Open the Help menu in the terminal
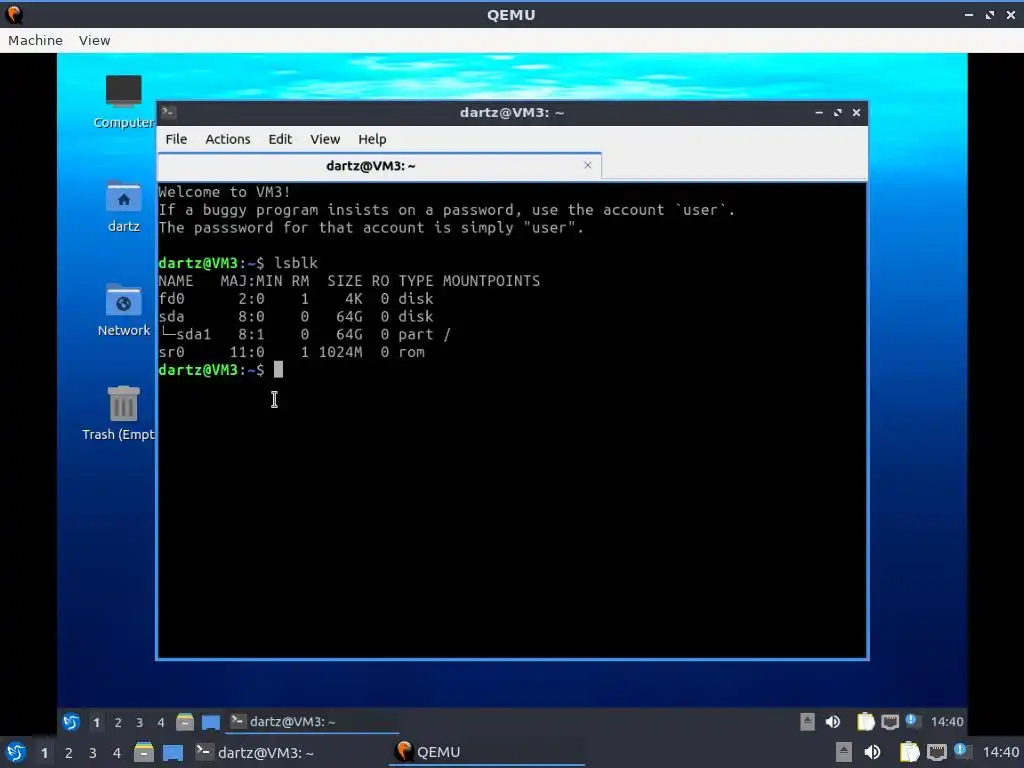The height and width of the screenshot is (768, 1024). coord(372,139)
